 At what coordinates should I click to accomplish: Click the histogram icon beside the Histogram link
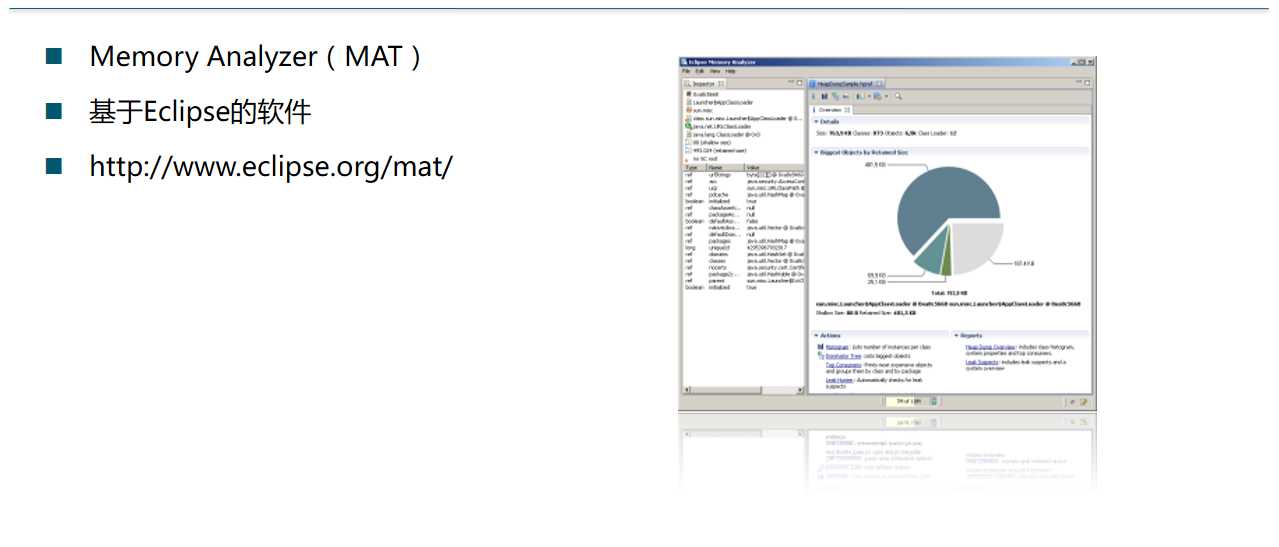(820, 347)
